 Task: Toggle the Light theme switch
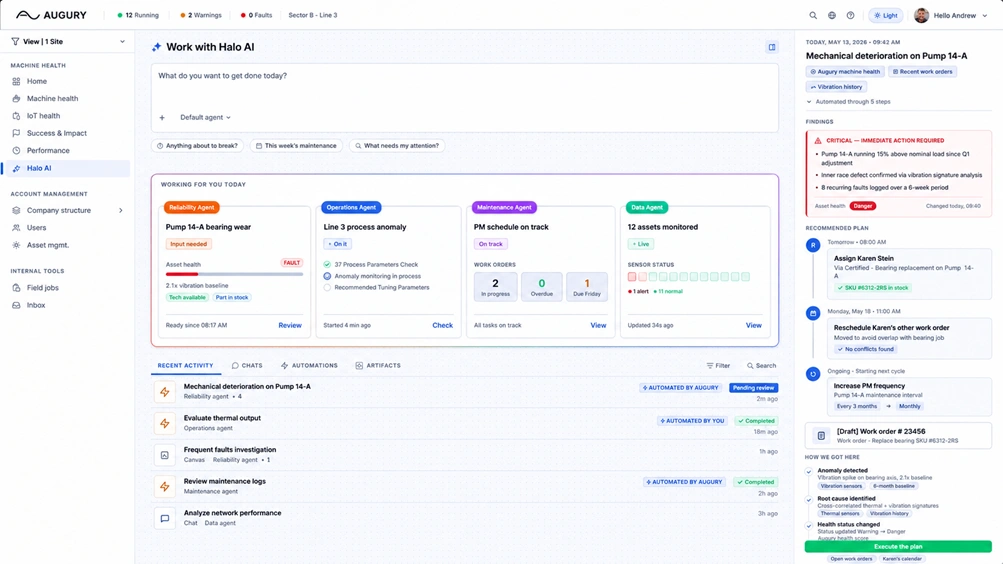coord(885,15)
